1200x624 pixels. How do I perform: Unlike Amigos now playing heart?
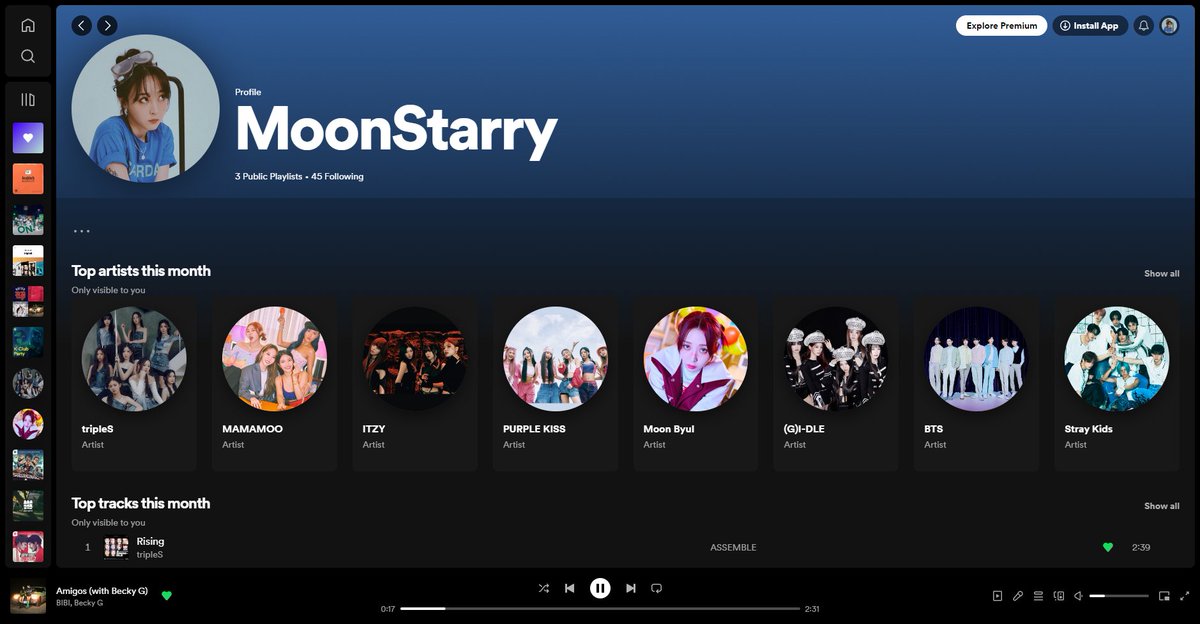(x=166, y=596)
